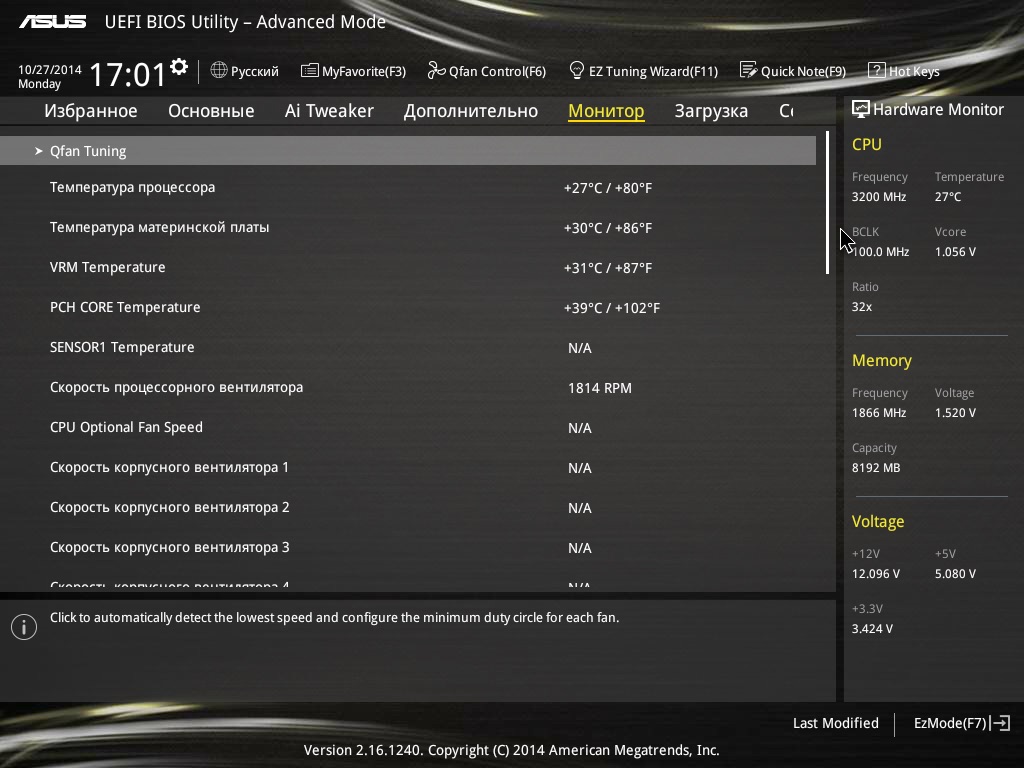Viewport: 1024px width, 768px height.
Task: Click the MyFavorite list icon
Action: [x=310, y=71]
